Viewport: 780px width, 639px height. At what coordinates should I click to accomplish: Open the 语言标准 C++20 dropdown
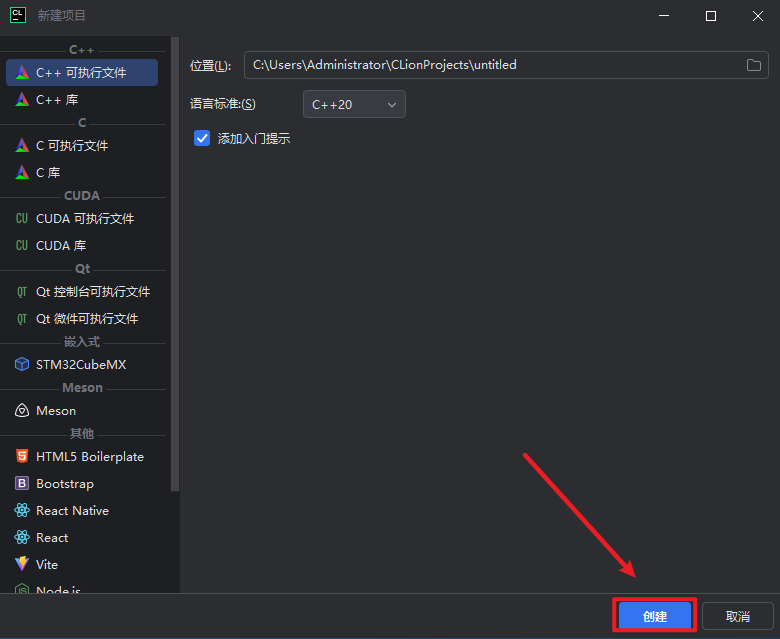(x=354, y=104)
